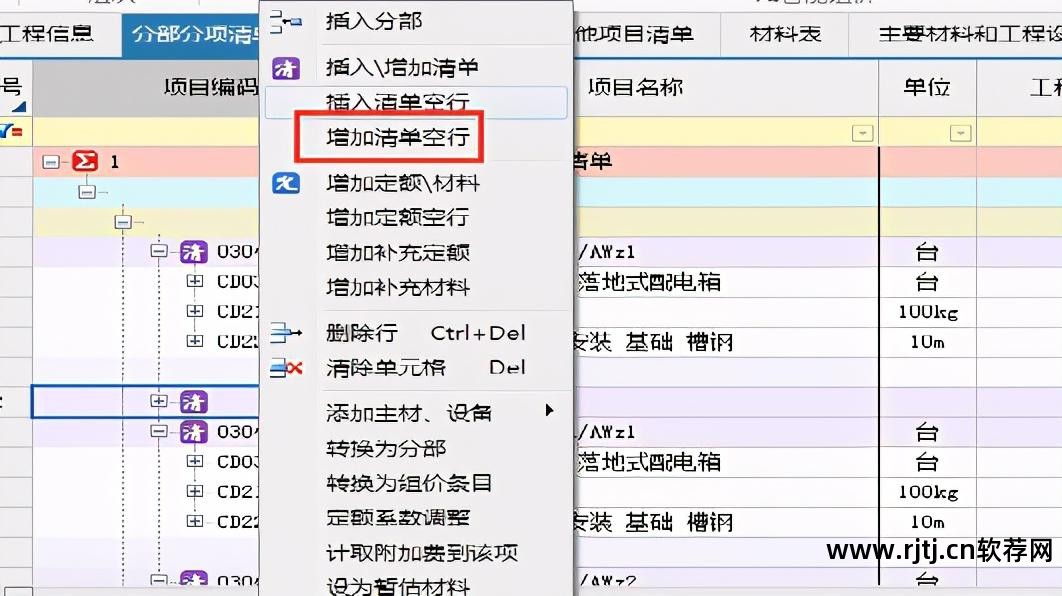Click the red sigma summary icon in row 1

[x=85, y=161]
